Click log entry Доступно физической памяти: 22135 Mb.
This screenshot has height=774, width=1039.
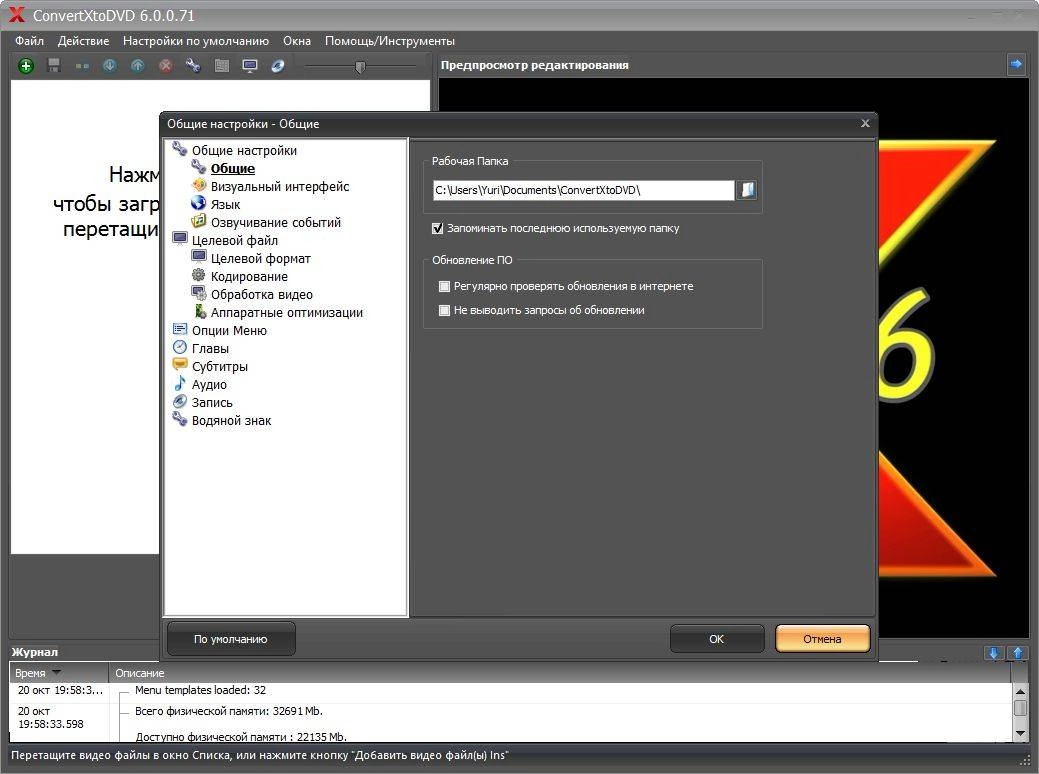[241, 736]
